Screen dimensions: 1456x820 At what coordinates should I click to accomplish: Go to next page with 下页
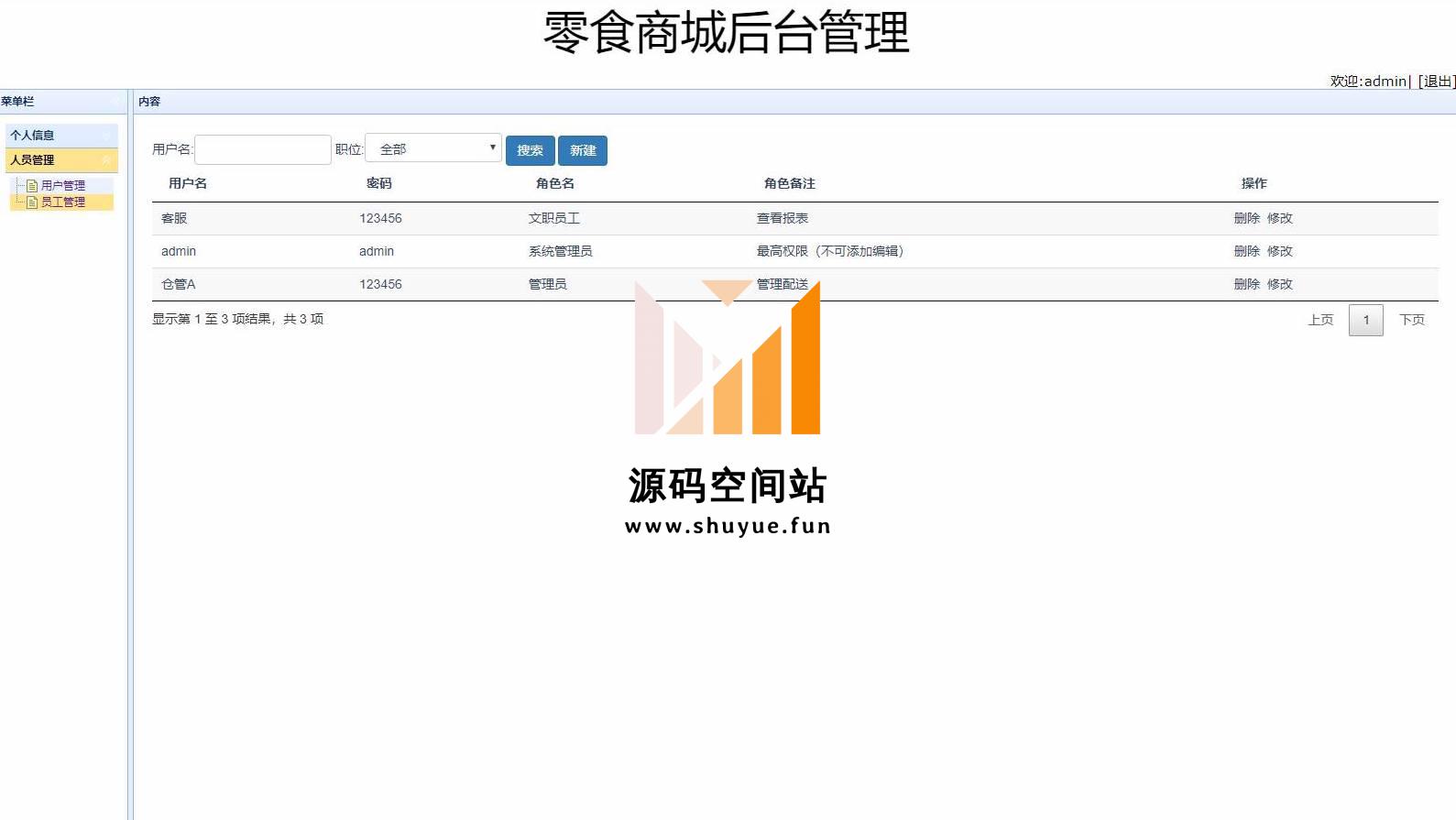click(x=1412, y=320)
